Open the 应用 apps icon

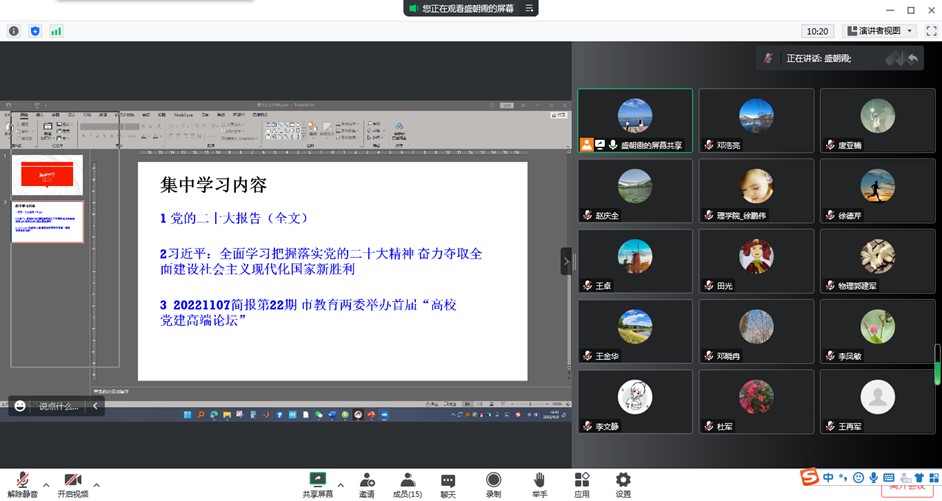pyautogui.click(x=582, y=484)
